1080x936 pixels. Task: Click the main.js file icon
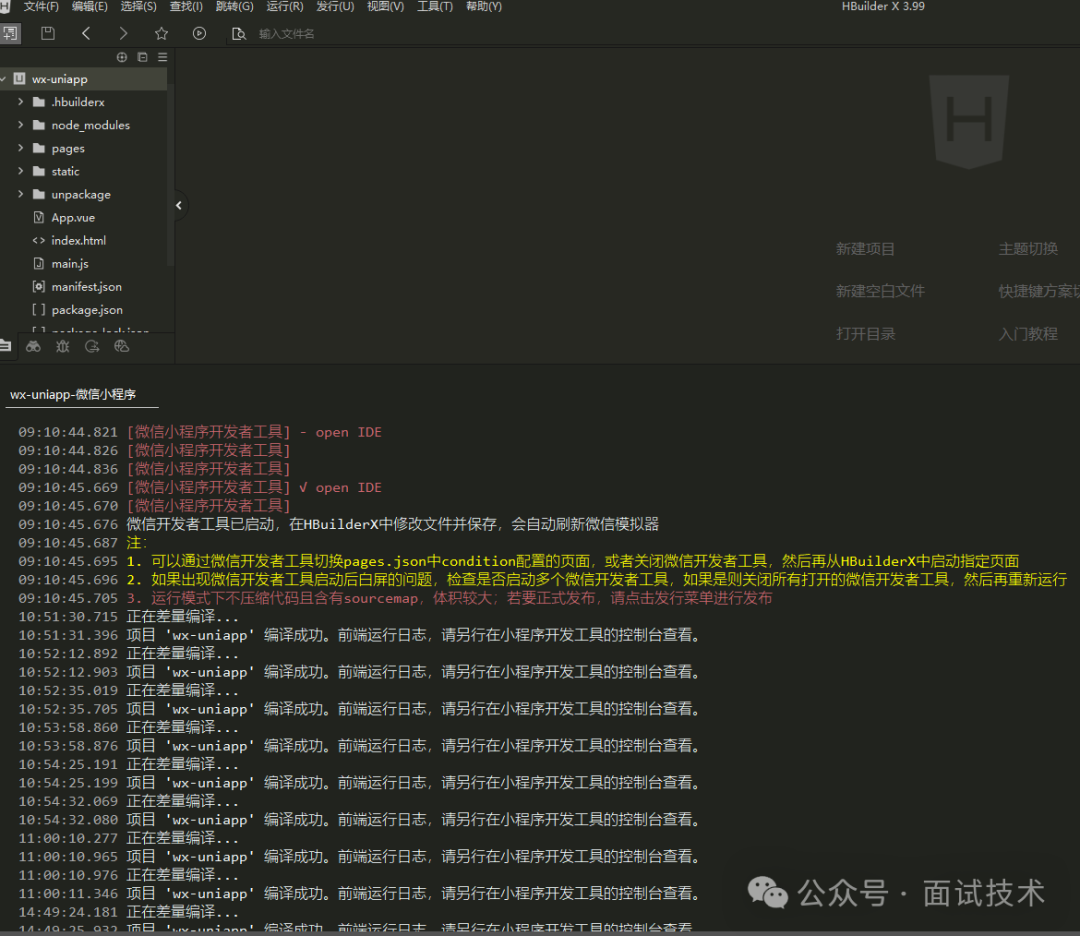point(39,264)
